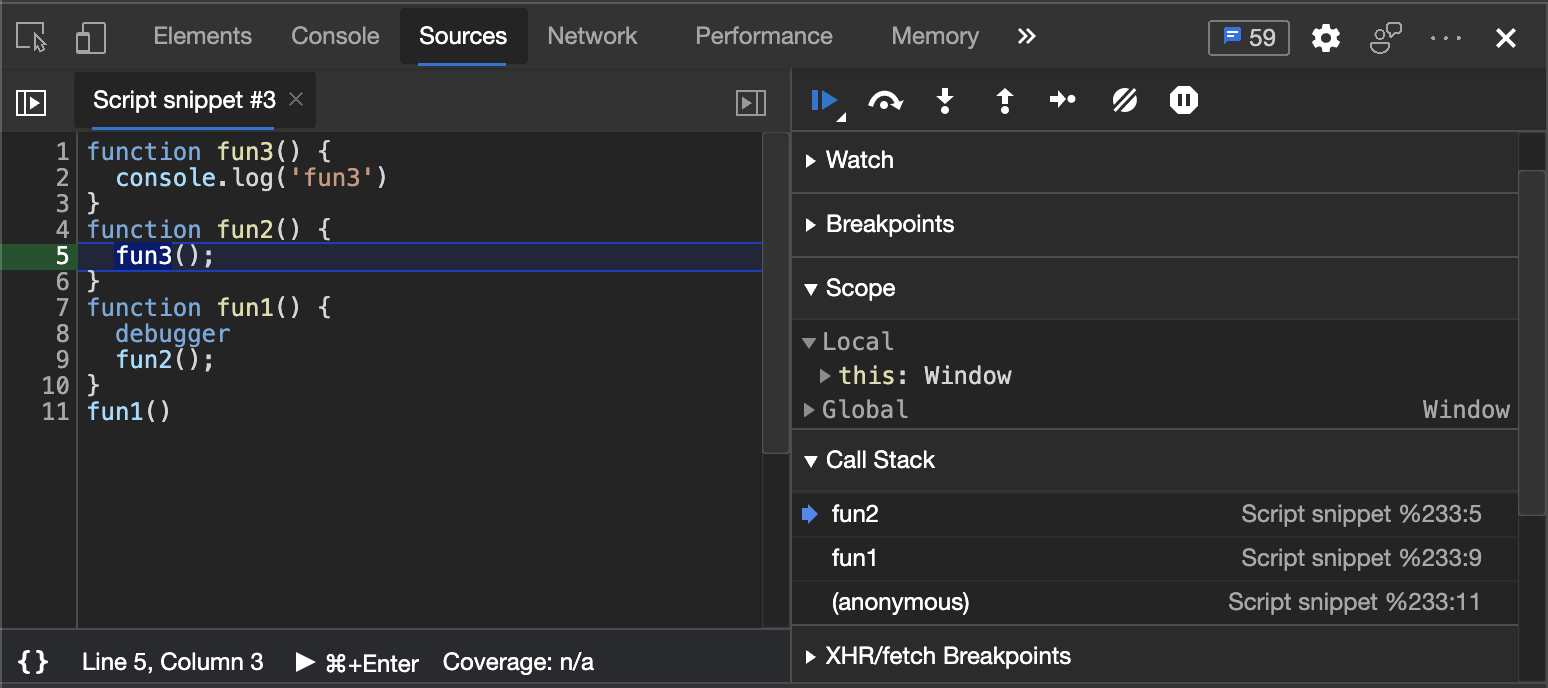
Task: Open the inspect element picker
Action: point(32,38)
